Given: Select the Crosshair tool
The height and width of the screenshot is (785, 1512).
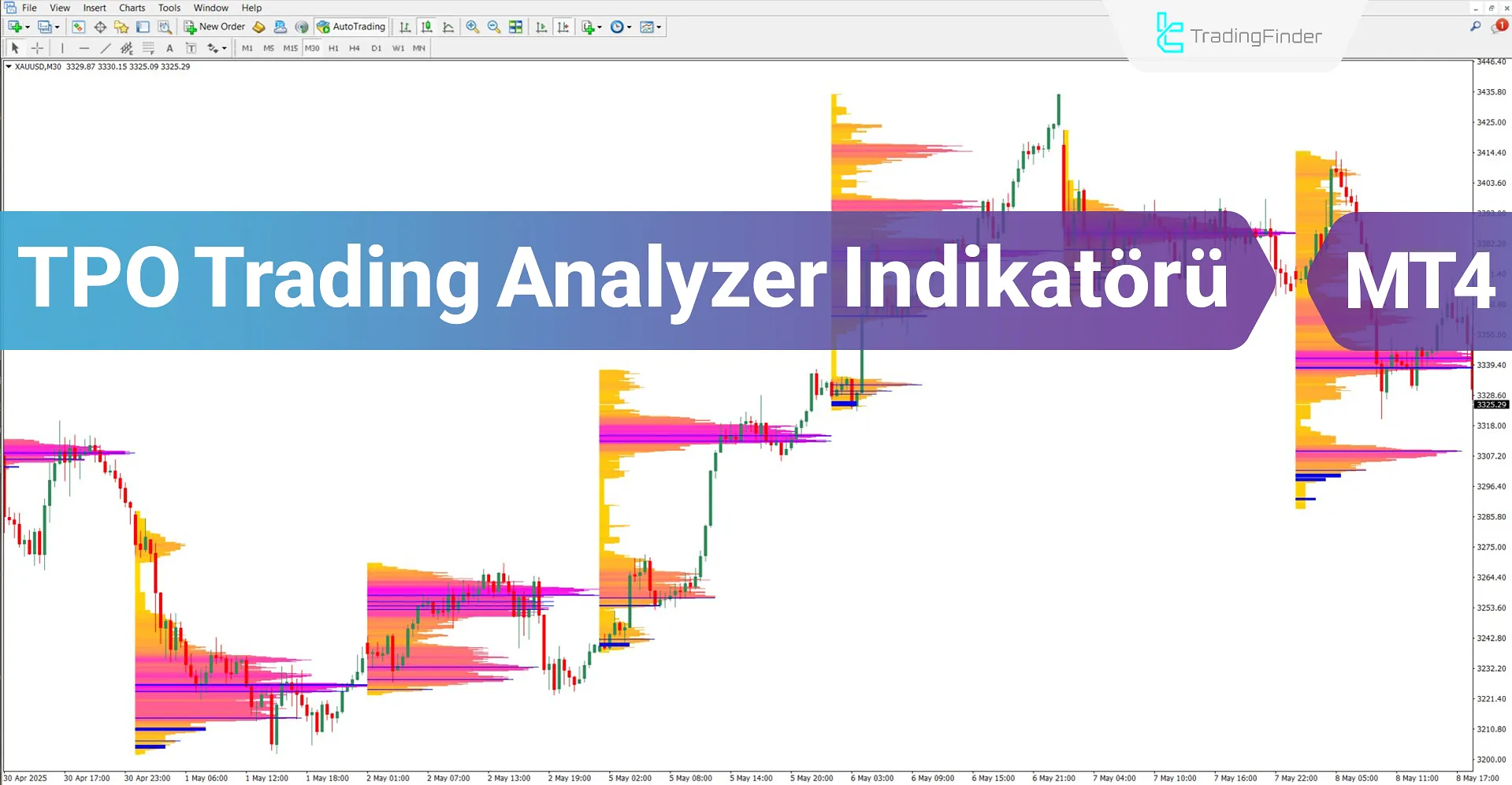Looking at the screenshot, I should pos(37,48).
